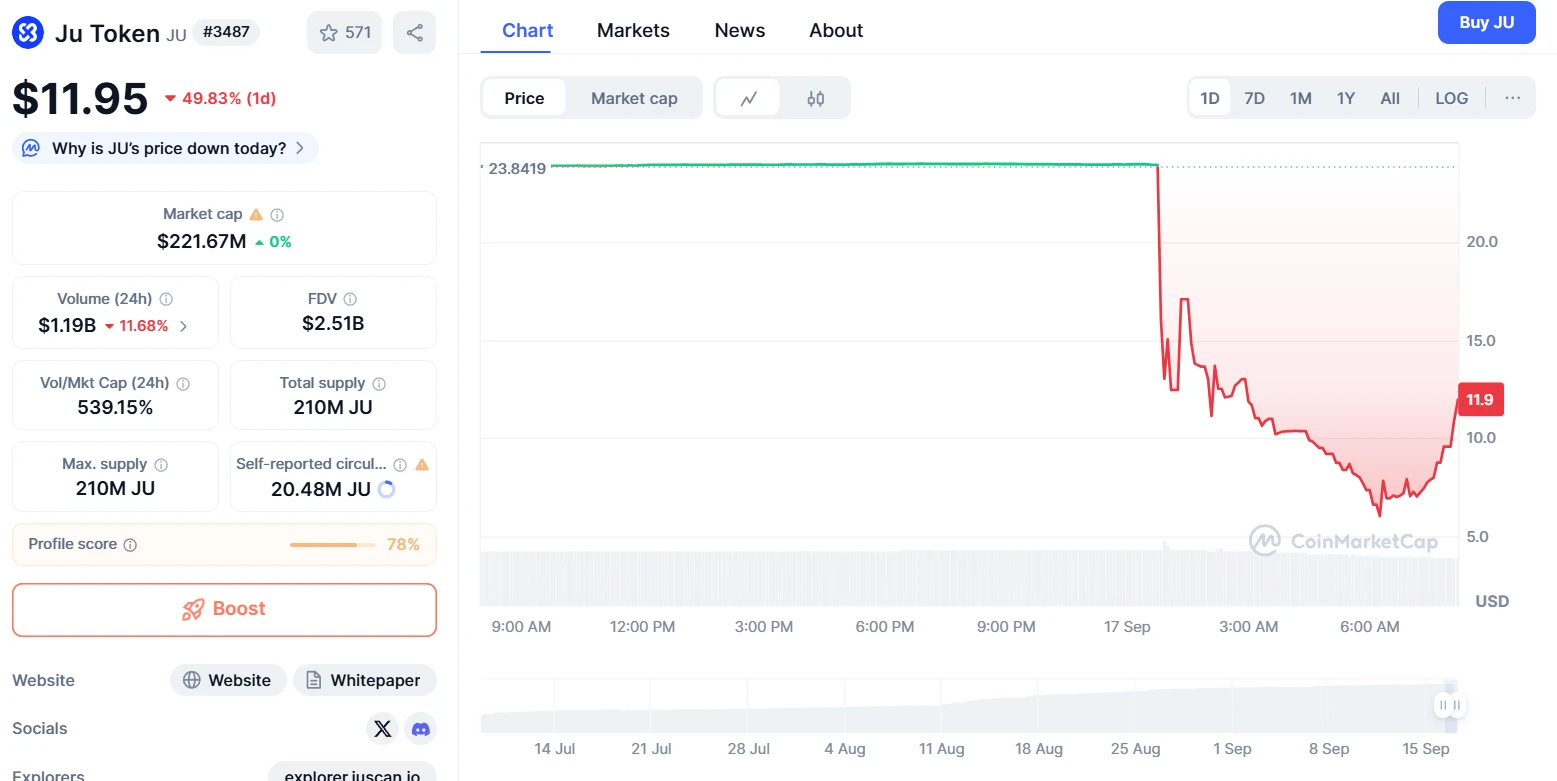Click the Boost button

pyautogui.click(x=224, y=610)
